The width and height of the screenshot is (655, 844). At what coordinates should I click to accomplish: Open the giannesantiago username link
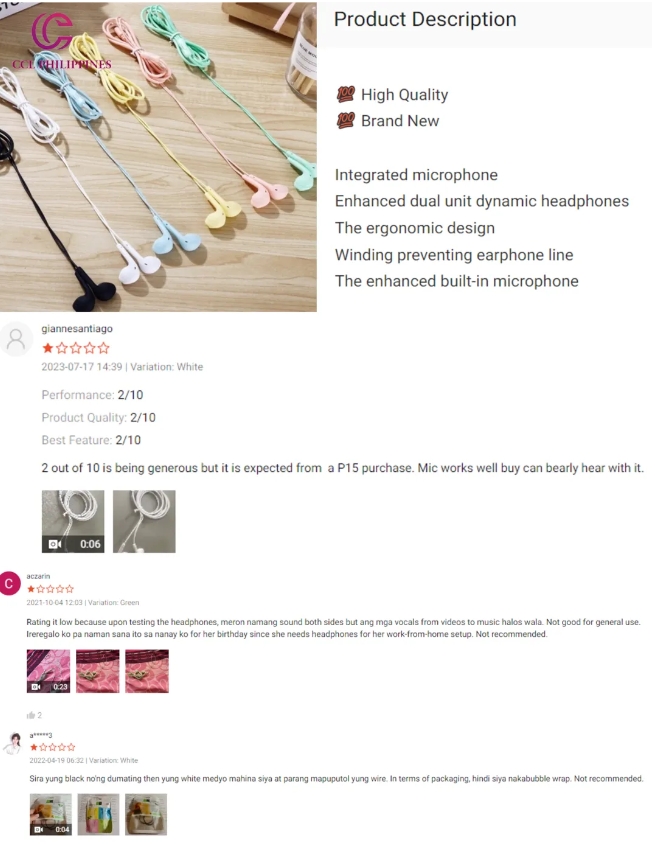coord(77,328)
